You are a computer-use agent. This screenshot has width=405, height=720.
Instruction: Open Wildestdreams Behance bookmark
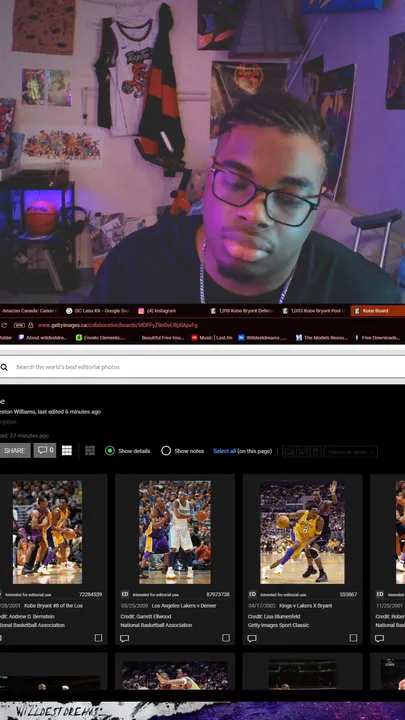(x=263, y=338)
